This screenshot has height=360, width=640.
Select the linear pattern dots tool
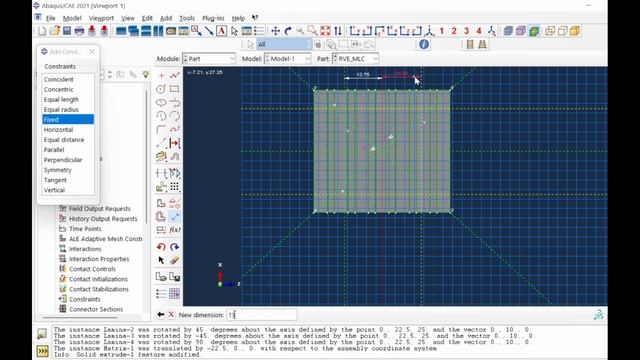[x=175, y=187]
